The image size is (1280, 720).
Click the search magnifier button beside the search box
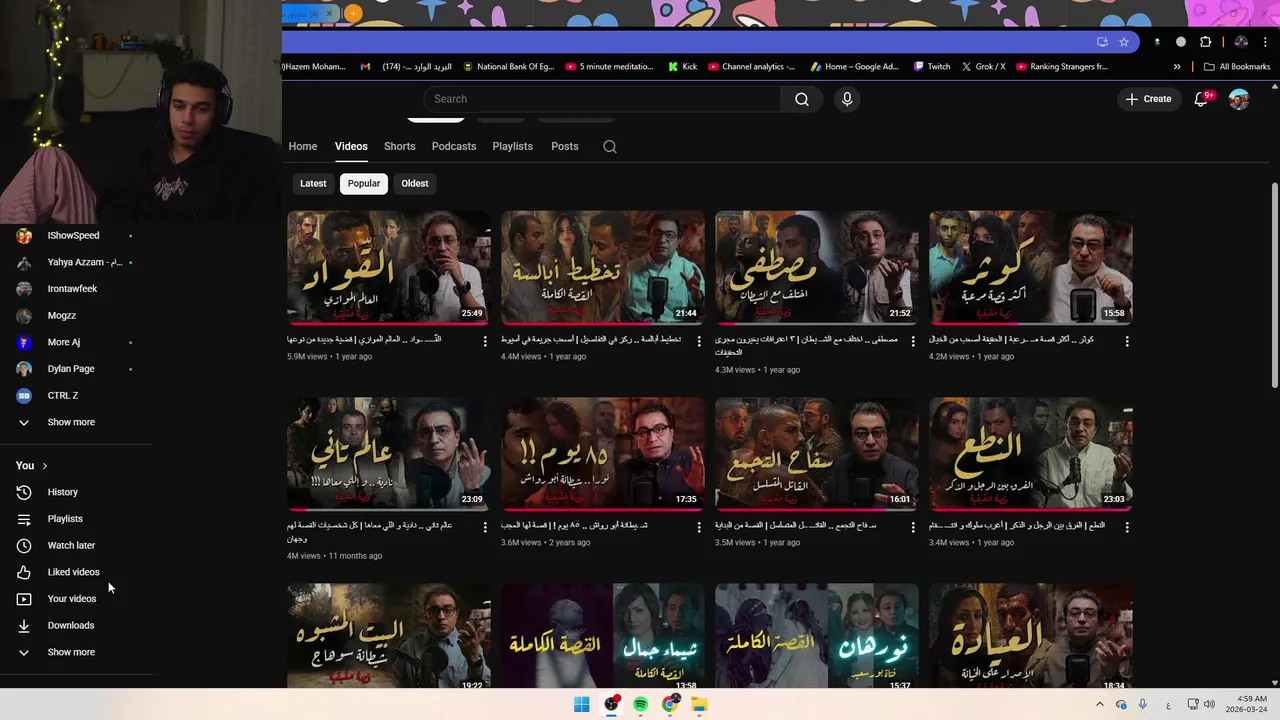tap(802, 99)
